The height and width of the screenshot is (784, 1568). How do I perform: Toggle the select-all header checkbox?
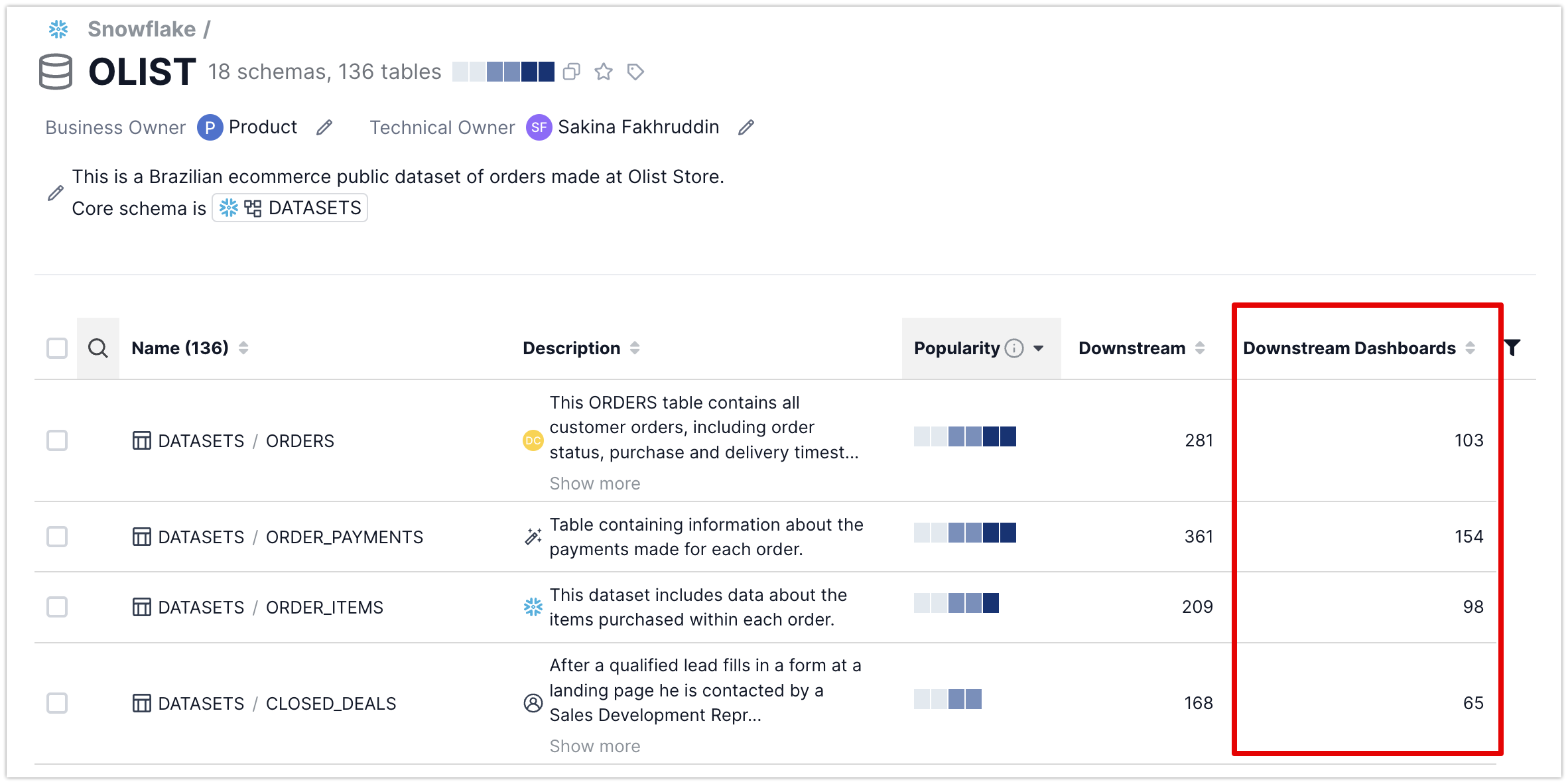tap(57, 348)
